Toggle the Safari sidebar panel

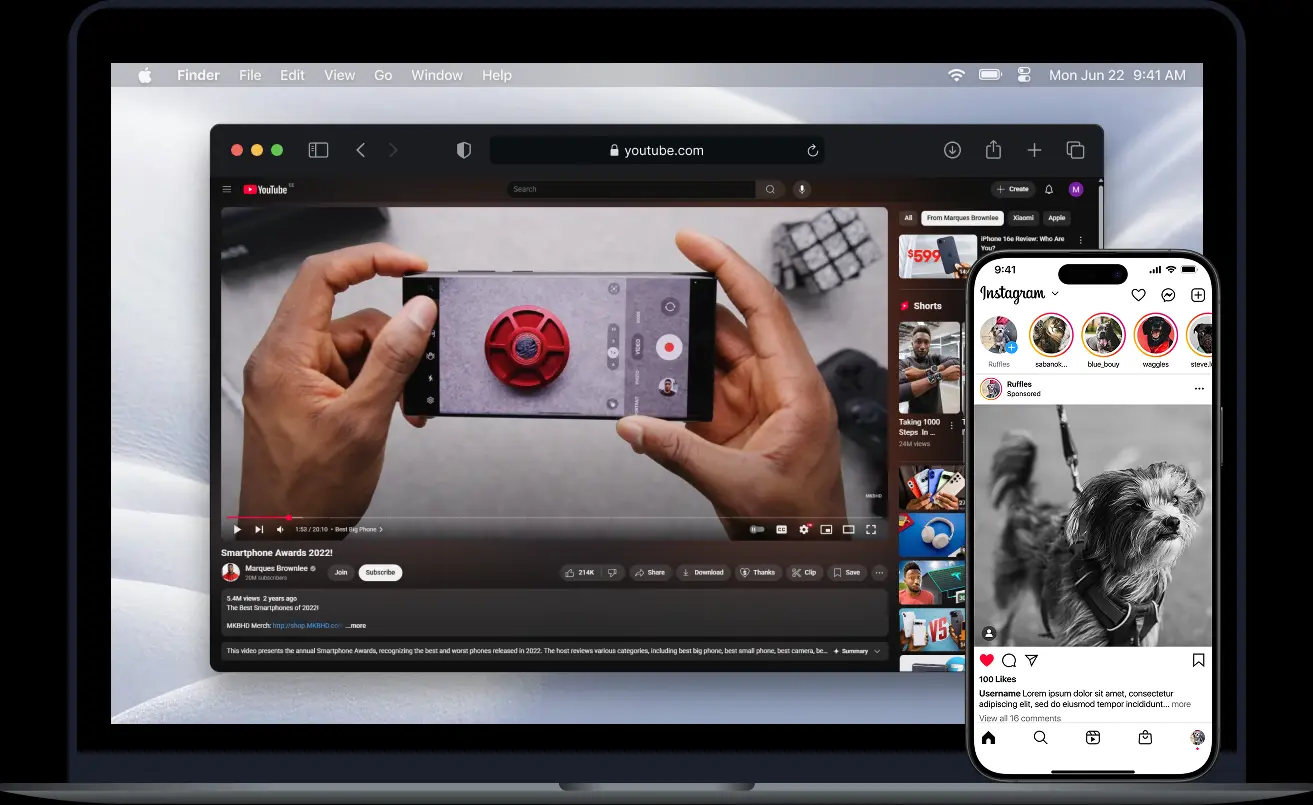pos(318,150)
